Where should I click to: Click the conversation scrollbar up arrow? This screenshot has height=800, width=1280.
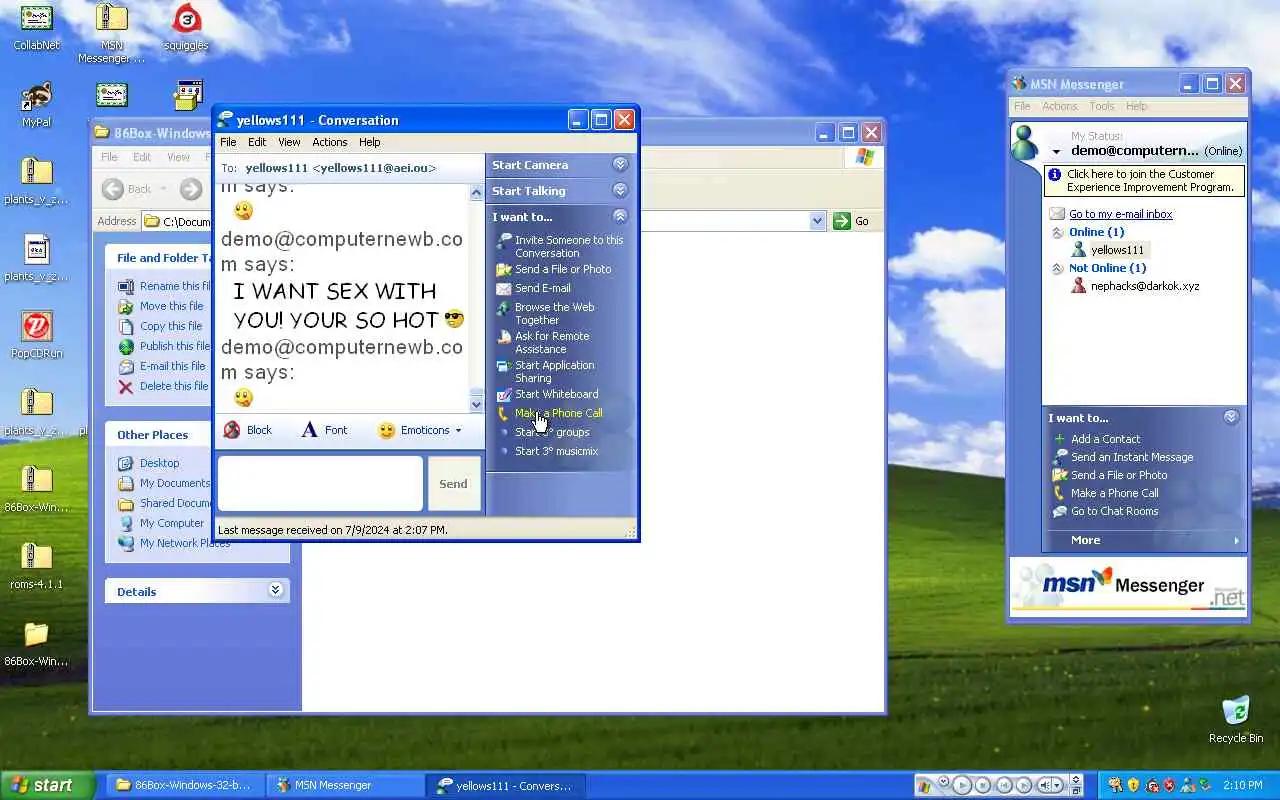(x=477, y=191)
